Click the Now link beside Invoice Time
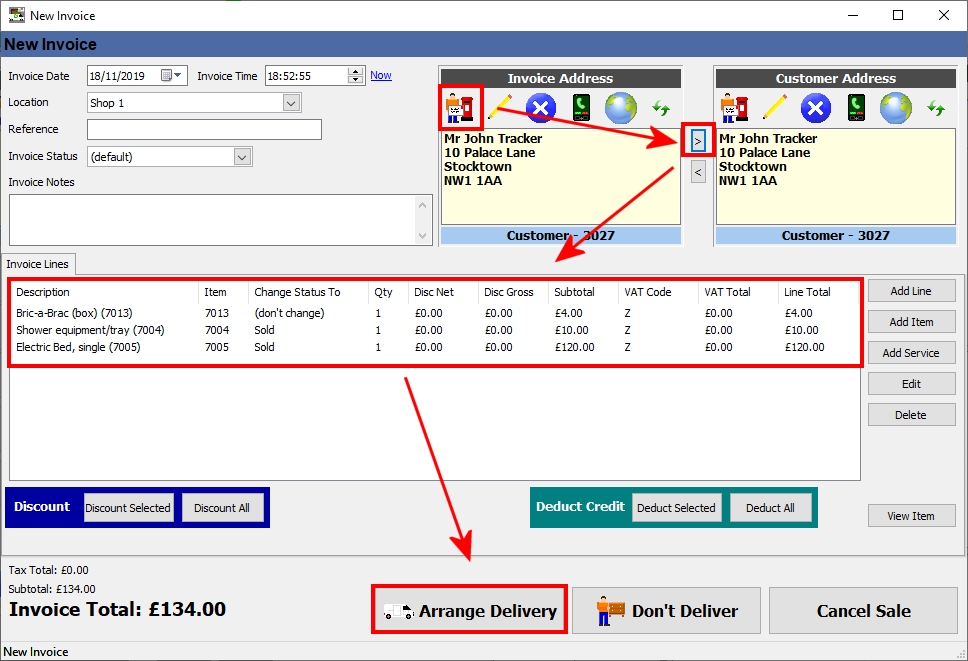 [x=381, y=76]
